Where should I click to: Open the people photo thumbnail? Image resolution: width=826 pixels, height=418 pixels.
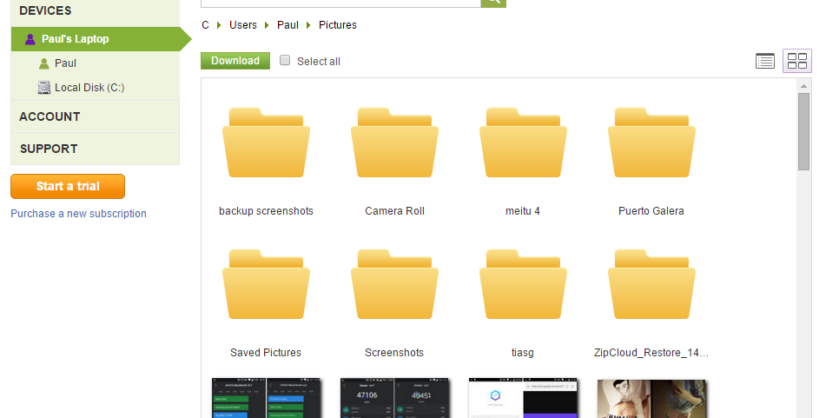point(652,398)
